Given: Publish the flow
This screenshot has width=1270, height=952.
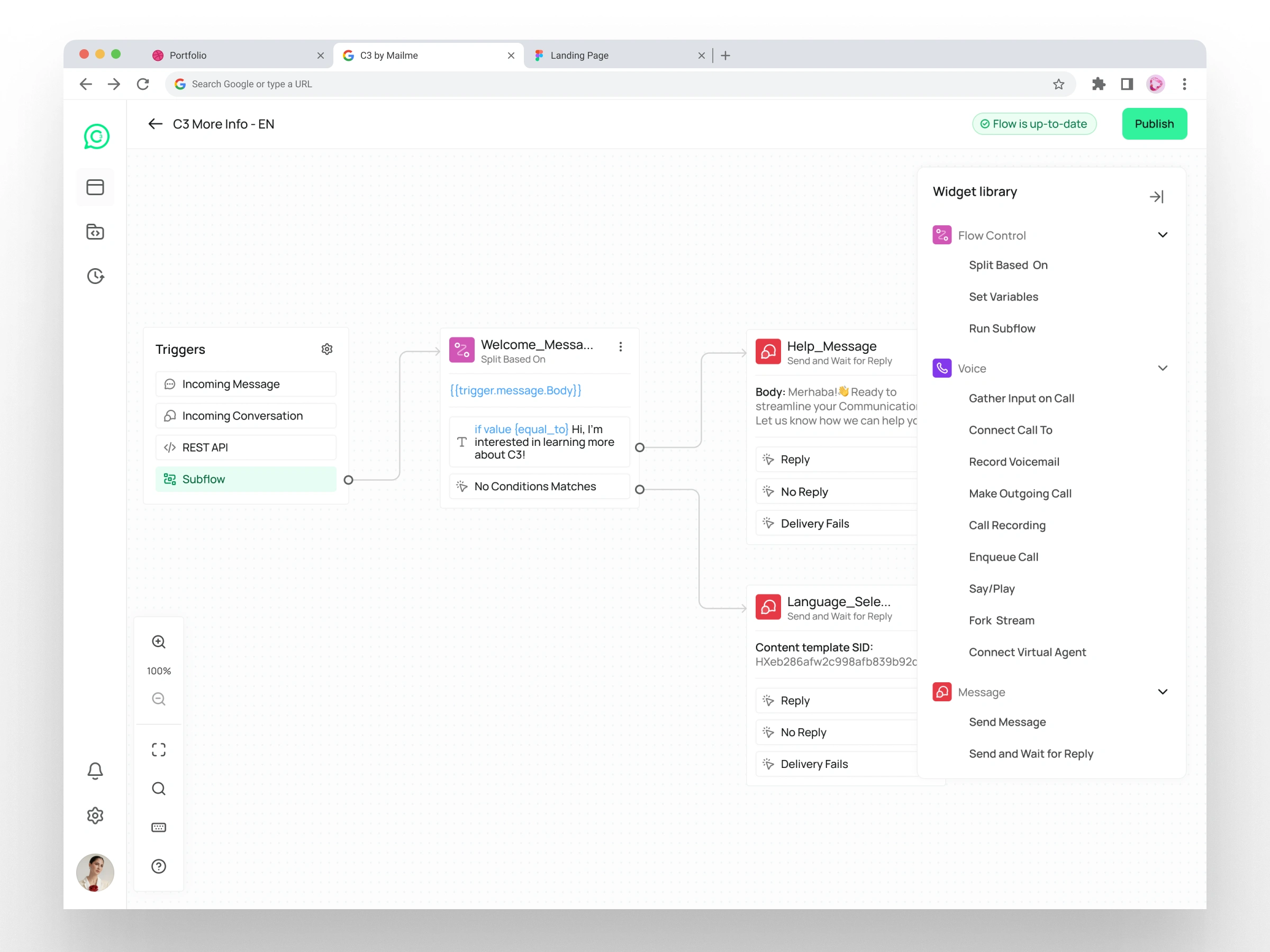Looking at the screenshot, I should click(x=1154, y=123).
